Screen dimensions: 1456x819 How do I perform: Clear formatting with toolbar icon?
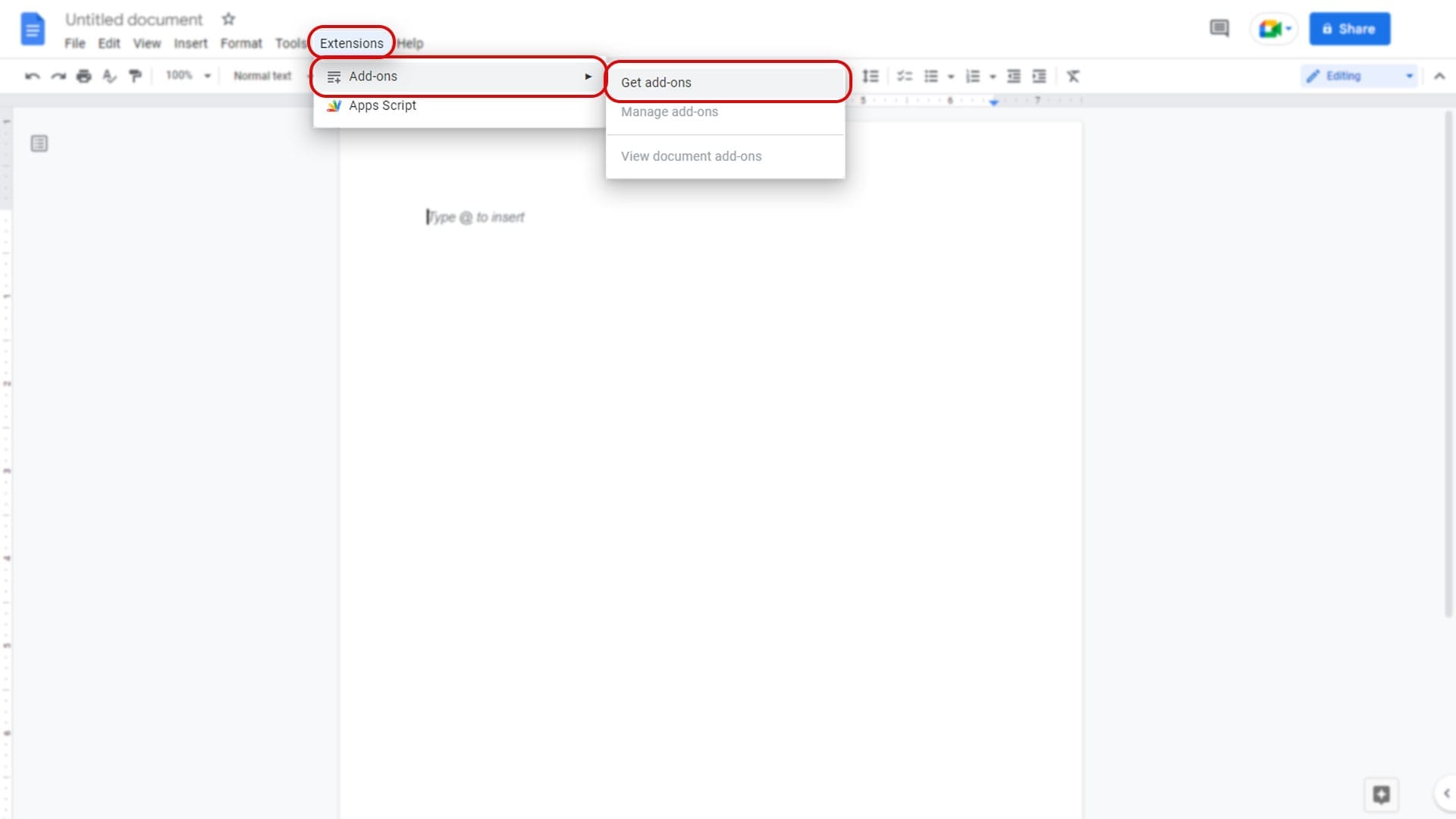(x=1073, y=76)
